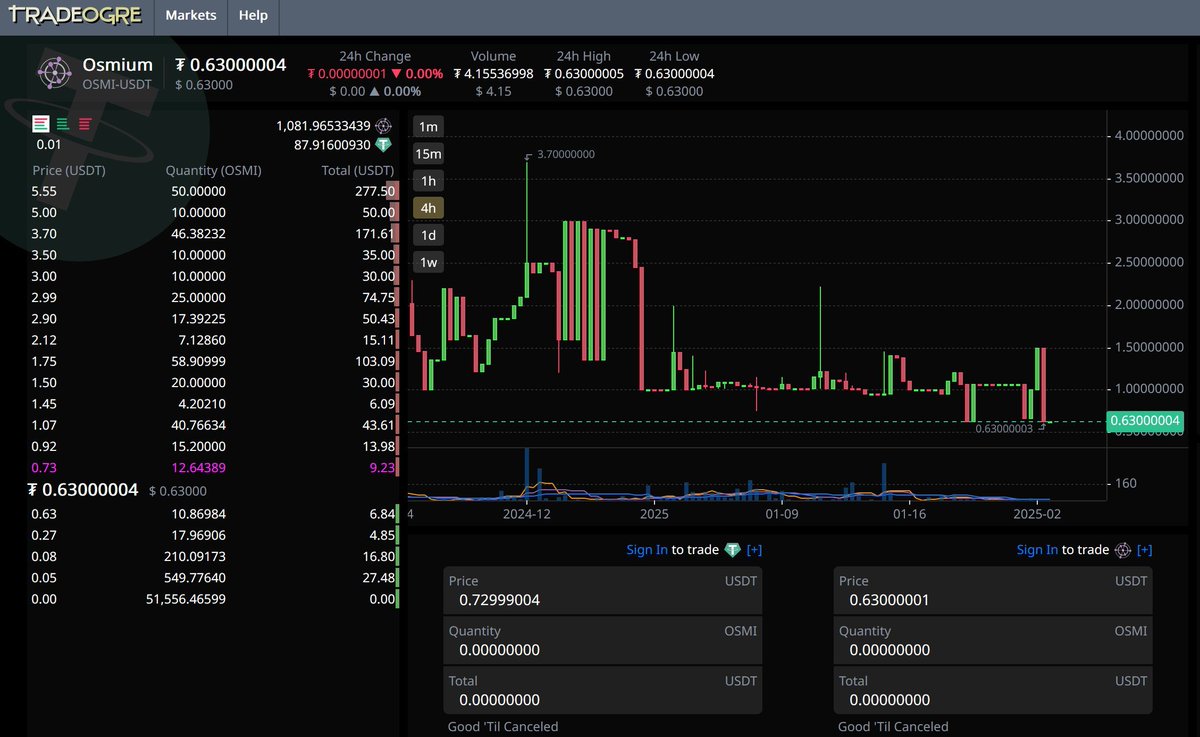Select the 5.00 sell order row
This screenshot has height=737, width=1200.
214,212
